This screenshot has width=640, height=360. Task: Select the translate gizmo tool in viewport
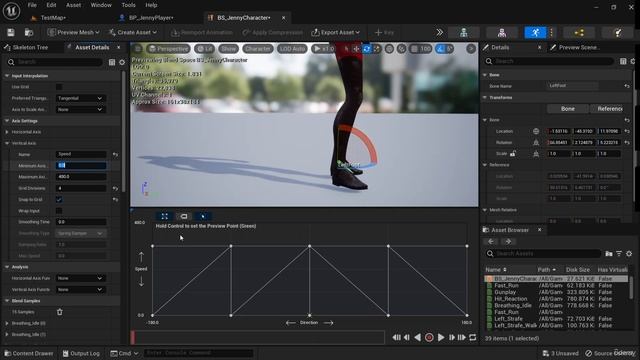356,49
